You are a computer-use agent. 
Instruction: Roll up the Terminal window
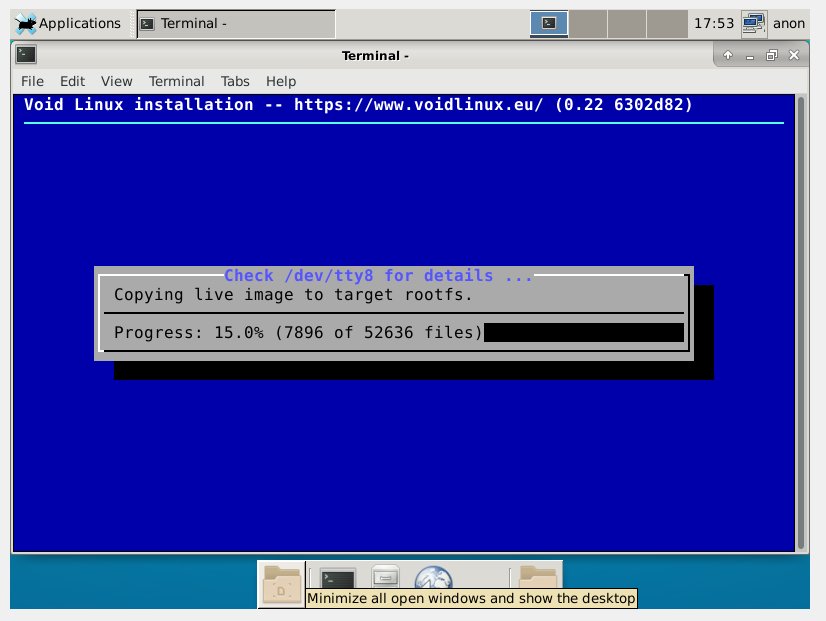pos(728,55)
